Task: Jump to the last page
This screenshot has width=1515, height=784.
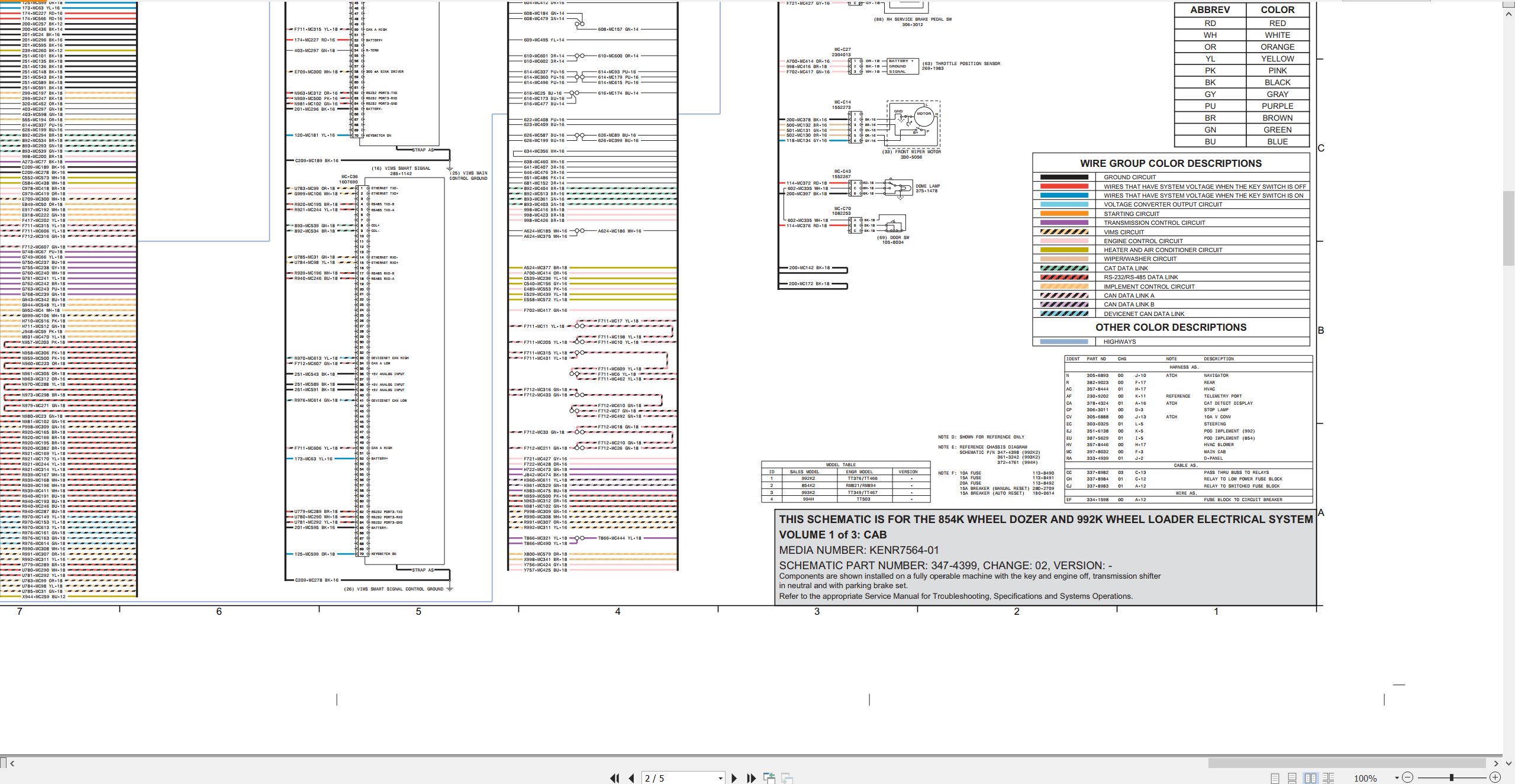Action: click(752, 778)
